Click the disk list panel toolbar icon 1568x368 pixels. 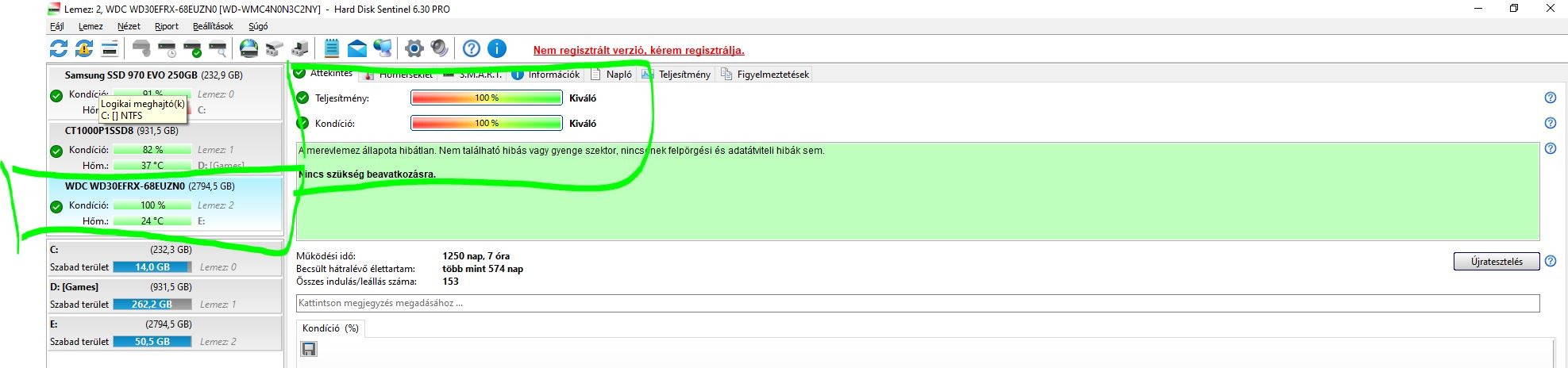(110, 48)
